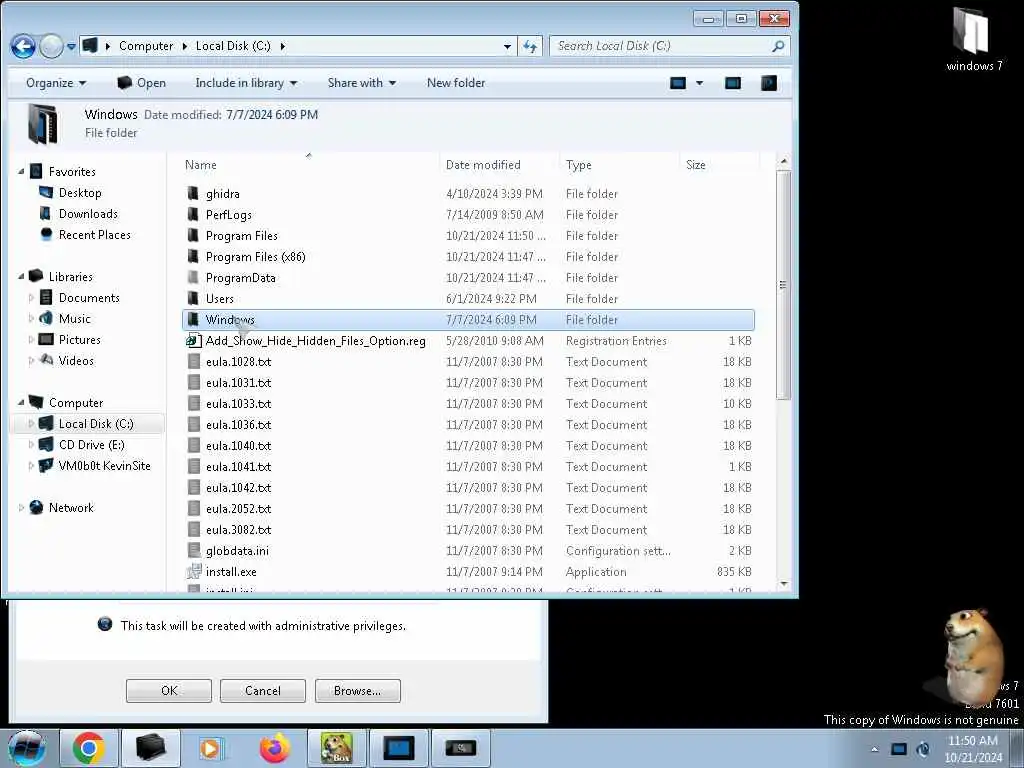Click the refresh button beside the address bar
This screenshot has height=768, width=1024.
click(x=530, y=46)
